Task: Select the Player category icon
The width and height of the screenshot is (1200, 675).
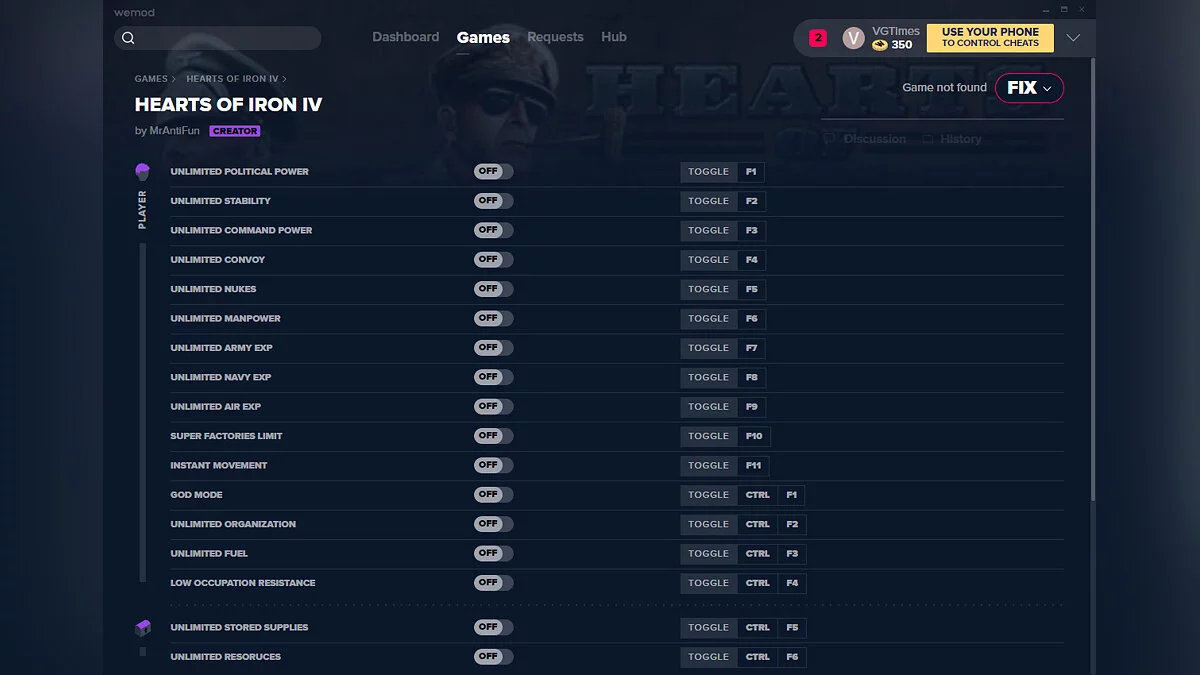Action: [x=142, y=172]
